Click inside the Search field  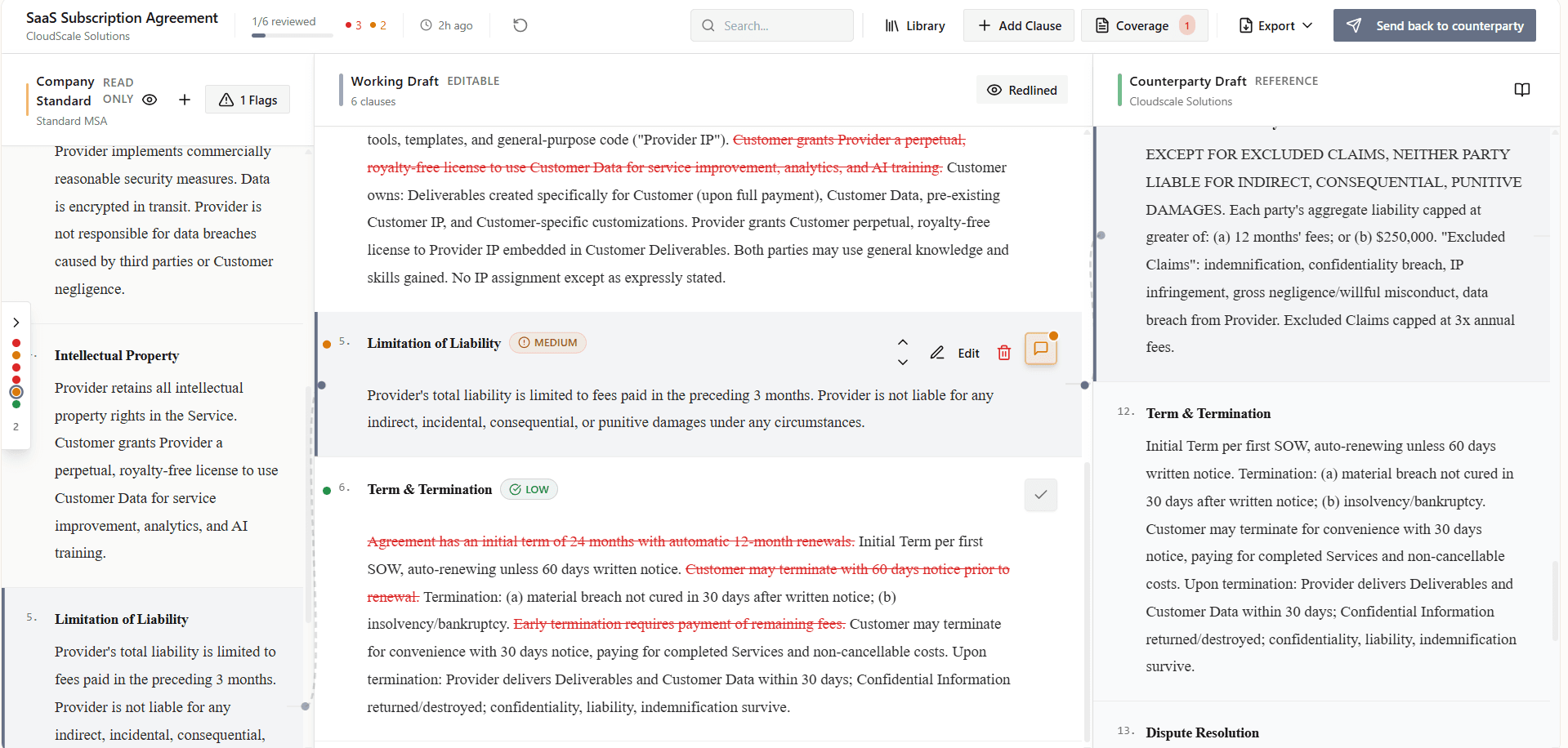[771, 25]
